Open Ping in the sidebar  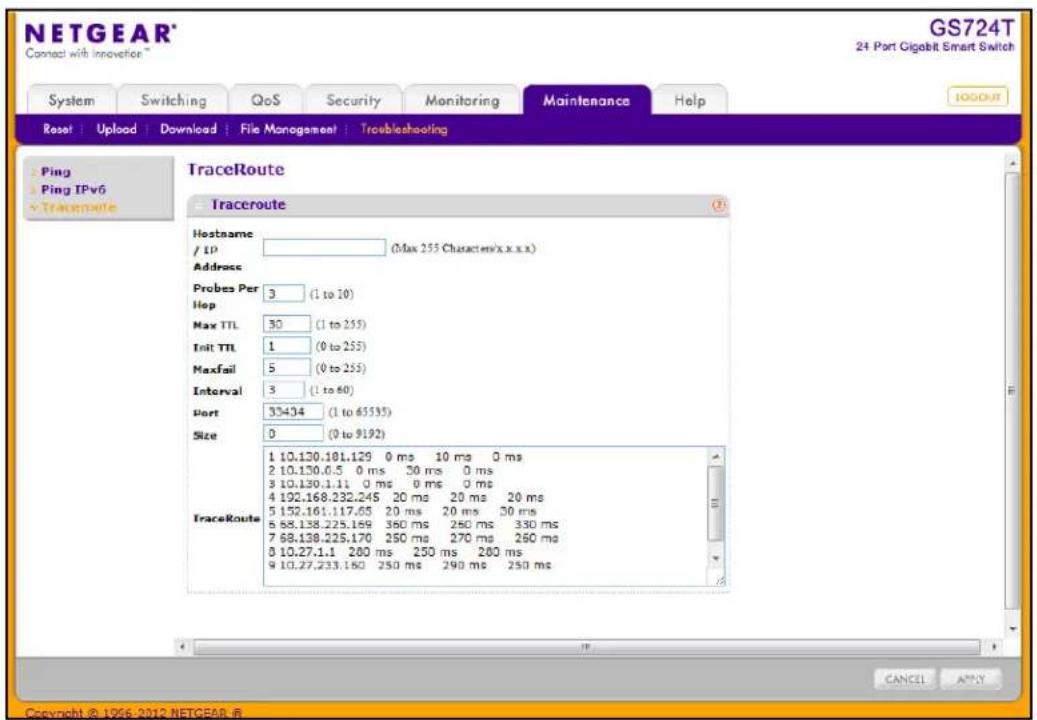pyautogui.click(x=55, y=172)
